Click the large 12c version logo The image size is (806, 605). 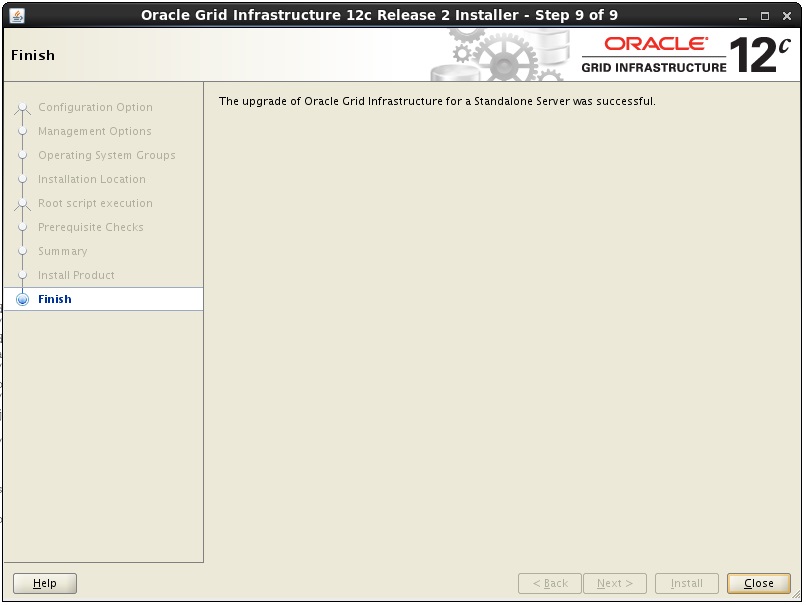[766, 55]
